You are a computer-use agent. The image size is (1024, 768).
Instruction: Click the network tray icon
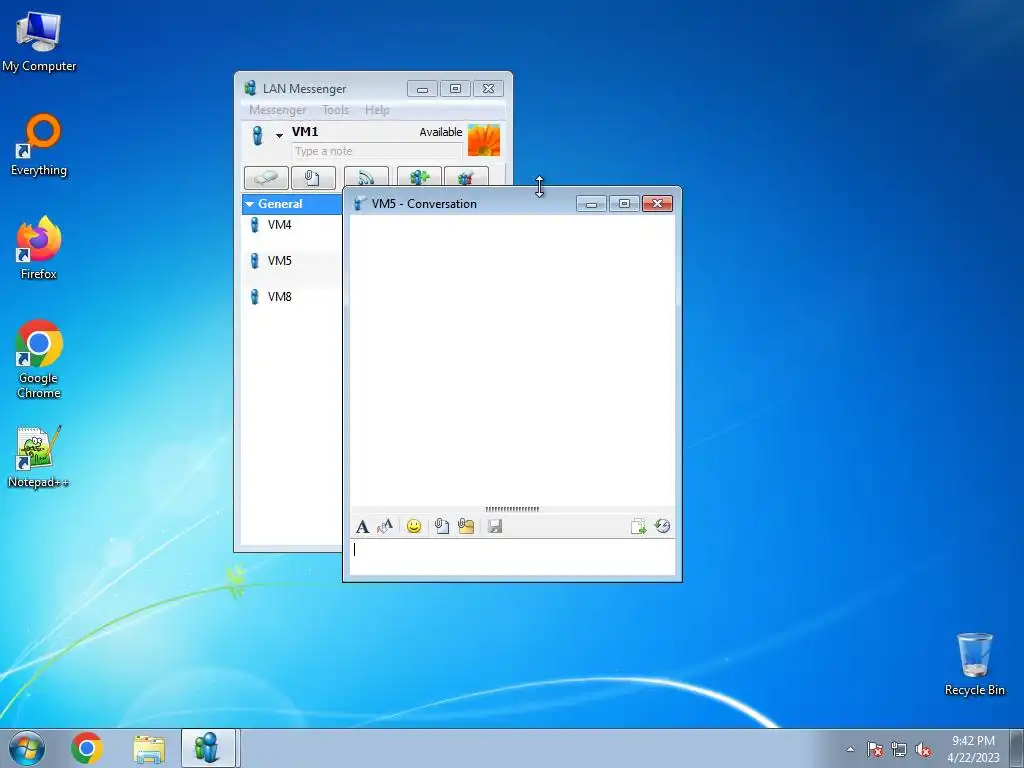coord(899,749)
